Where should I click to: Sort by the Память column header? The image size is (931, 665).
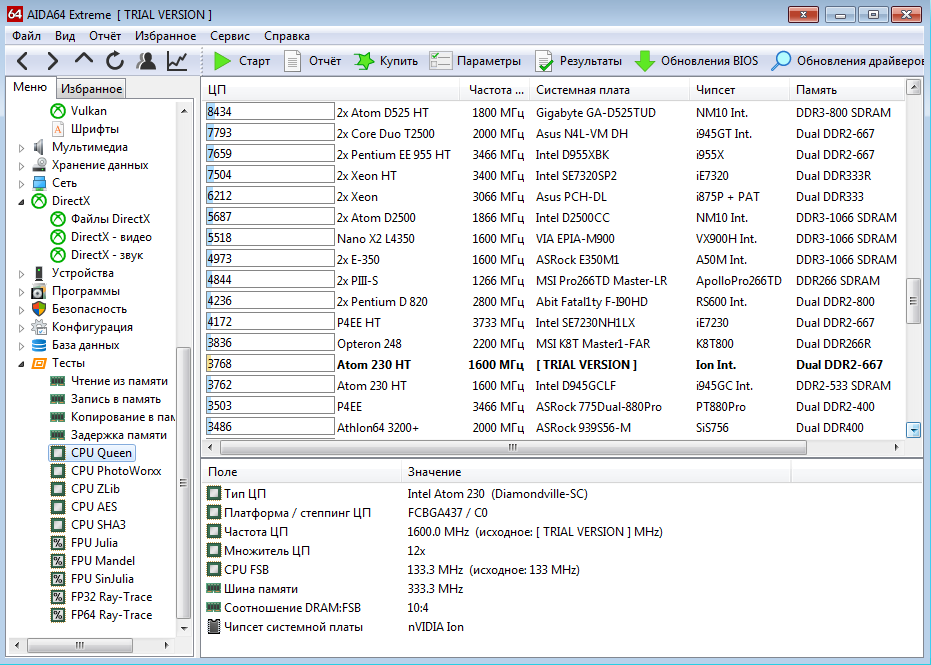tap(847, 90)
